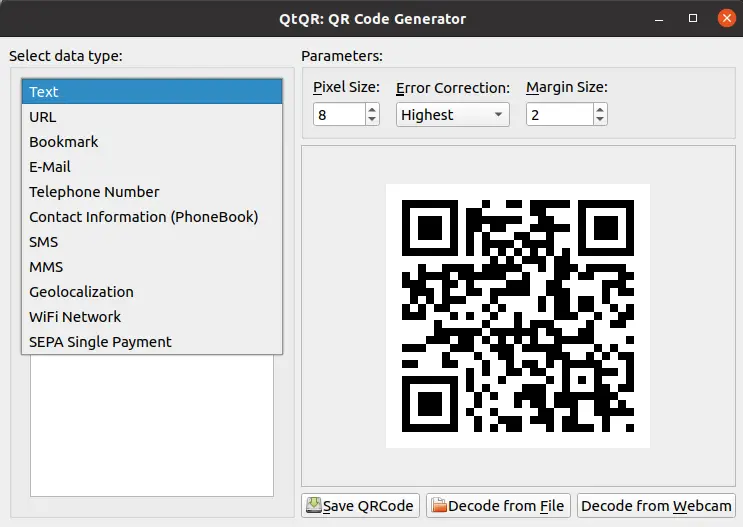The width and height of the screenshot is (743, 527).
Task: Select Geolocalization option
Action: pos(152,292)
